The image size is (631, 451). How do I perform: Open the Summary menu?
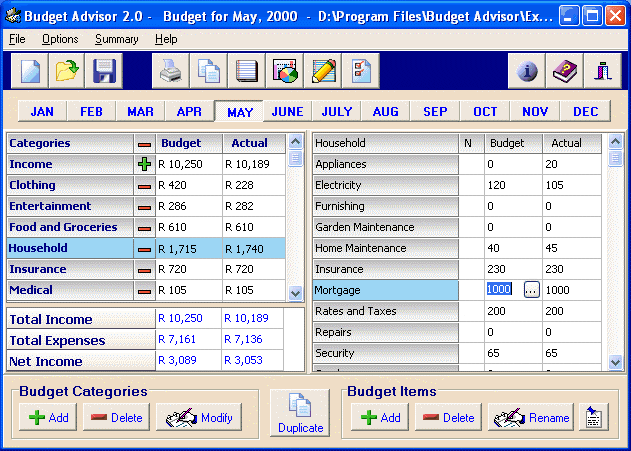click(116, 39)
